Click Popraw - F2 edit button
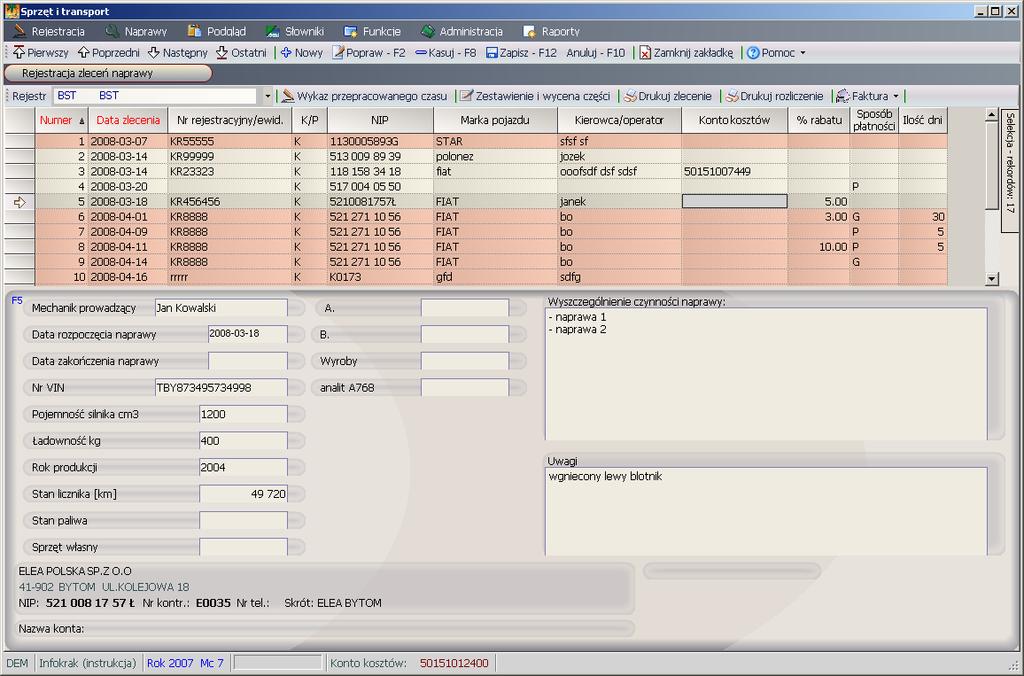Image resolution: width=1024 pixels, height=676 pixels. tap(369, 53)
